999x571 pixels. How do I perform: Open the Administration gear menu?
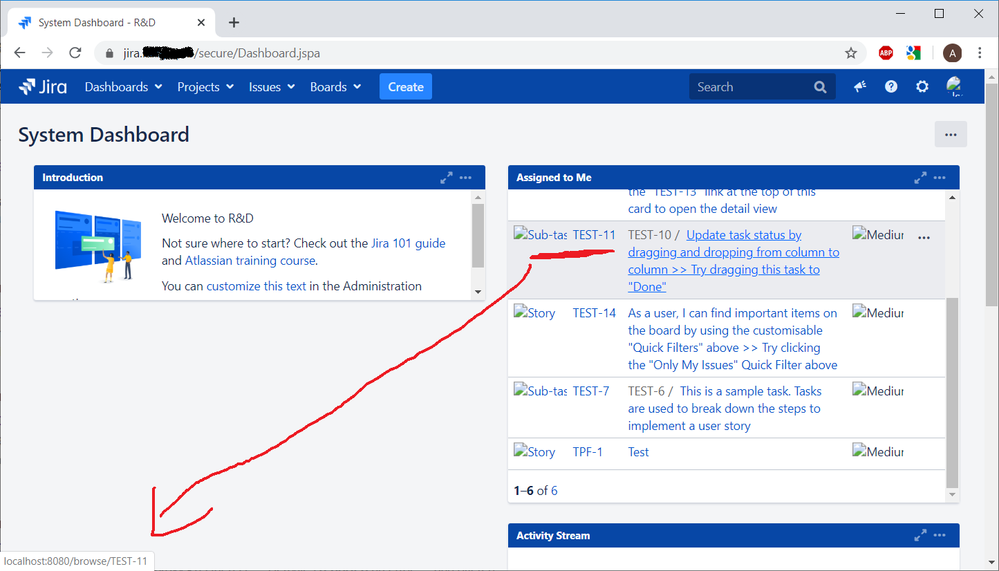pyautogui.click(x=922, y=87)
